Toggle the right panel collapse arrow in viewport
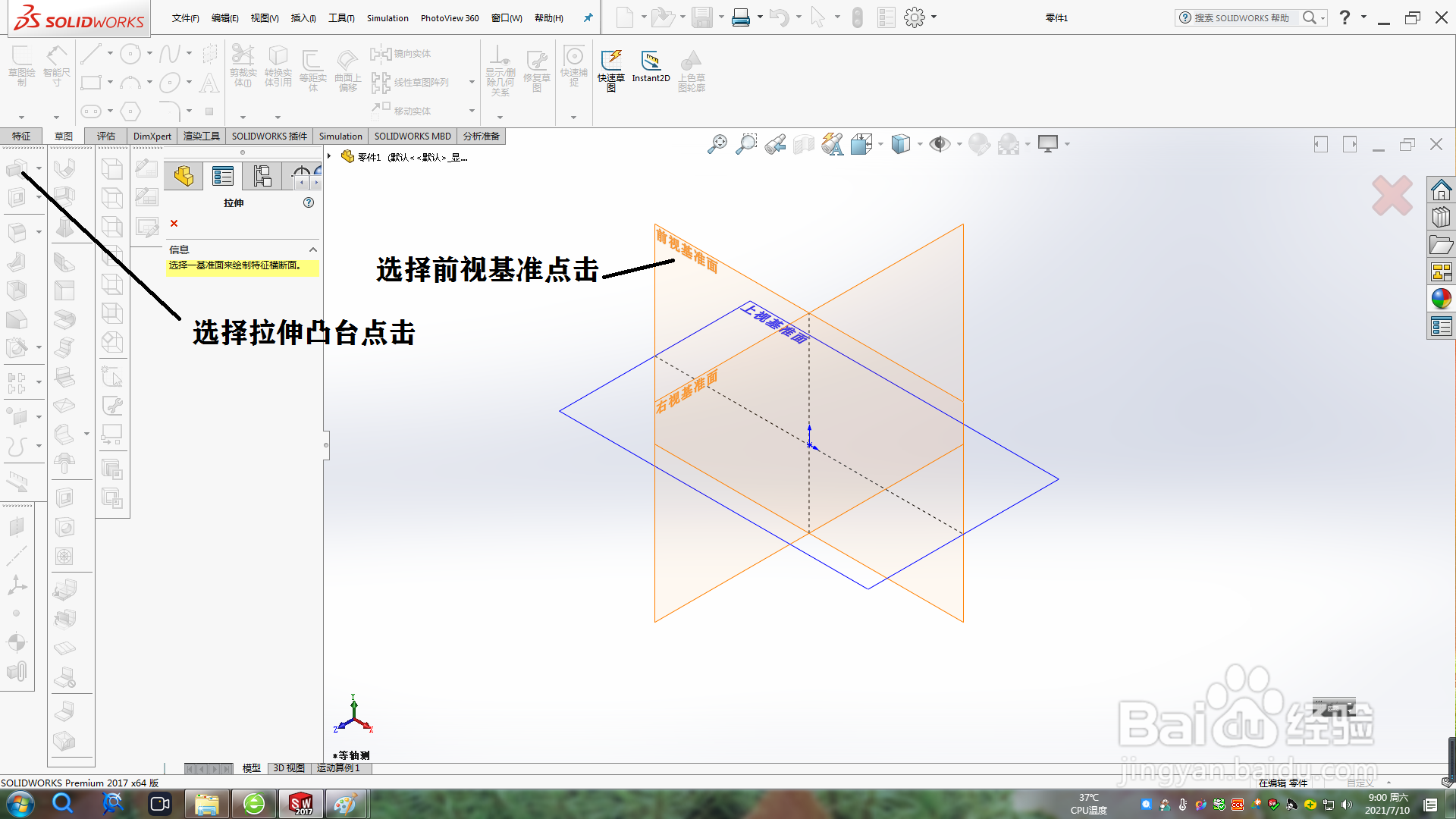Viewport: 1456px width, 819px height. pos(1350,144)
